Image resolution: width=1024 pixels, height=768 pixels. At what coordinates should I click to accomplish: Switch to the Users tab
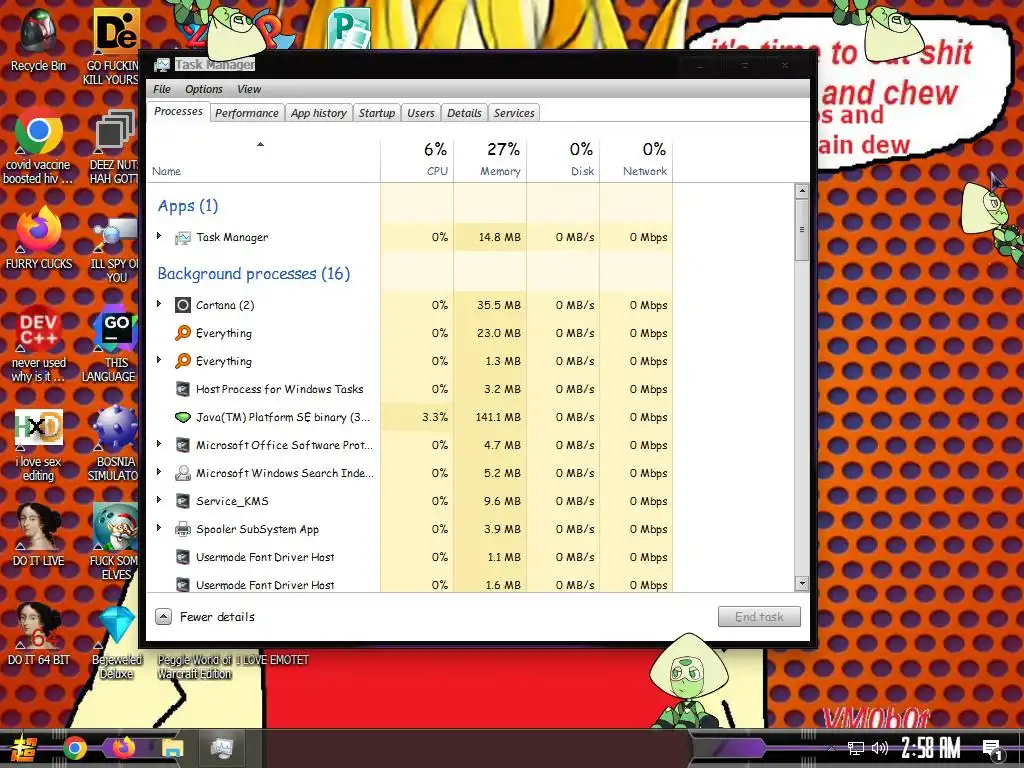click(x=421, y=113)
